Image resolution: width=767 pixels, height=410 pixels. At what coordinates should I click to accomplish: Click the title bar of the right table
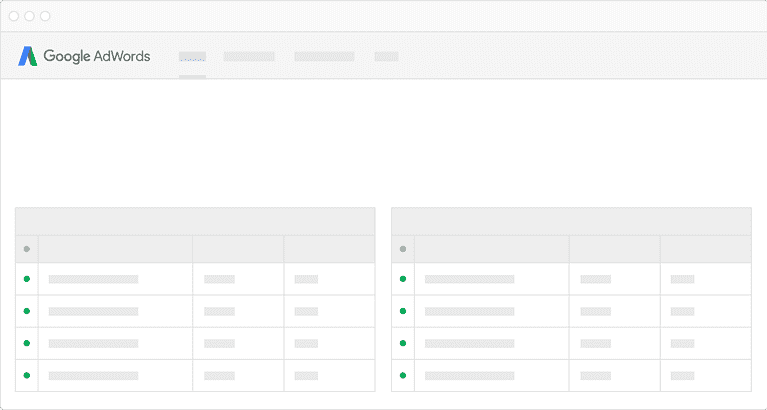point(571,221)
